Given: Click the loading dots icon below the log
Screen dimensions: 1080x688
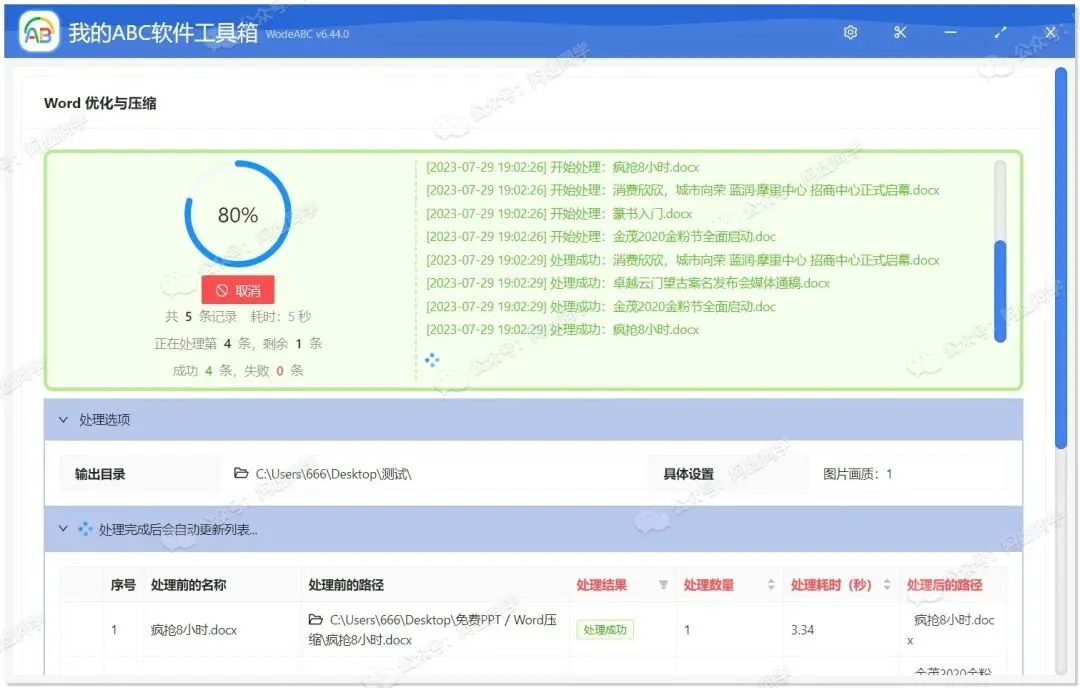Looking at the screenshot, I should pos(432,360).
